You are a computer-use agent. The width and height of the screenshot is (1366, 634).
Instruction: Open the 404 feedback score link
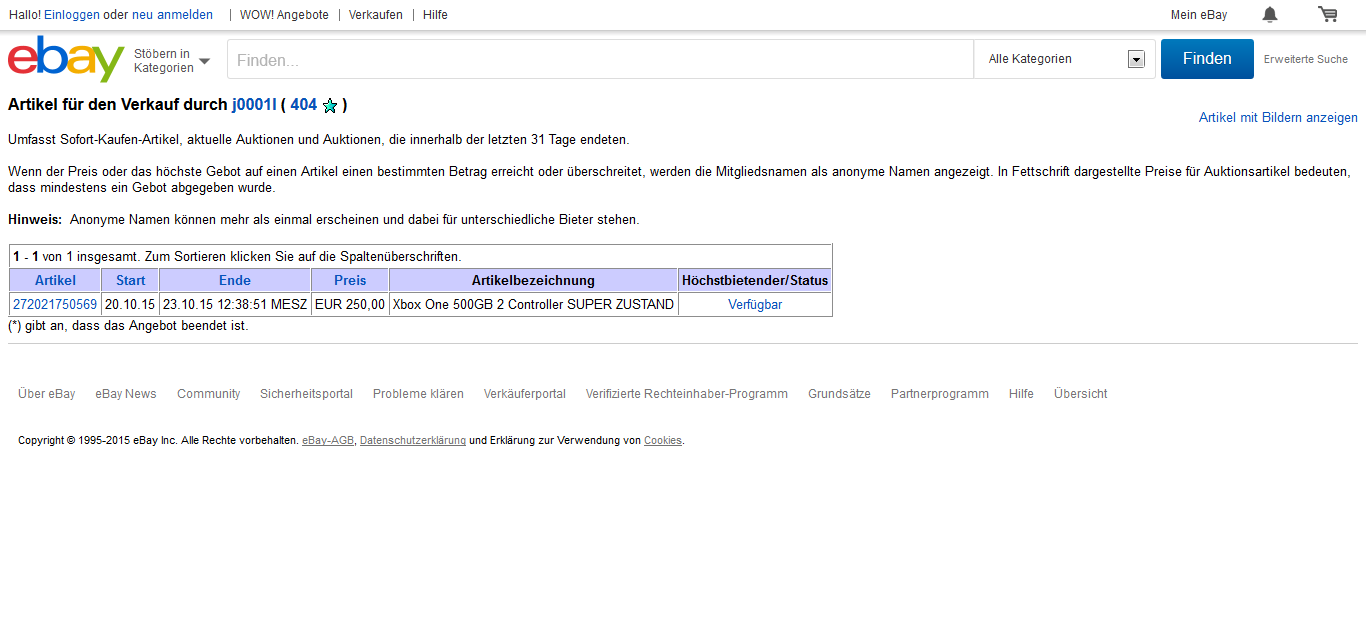[x=304, y=105]
